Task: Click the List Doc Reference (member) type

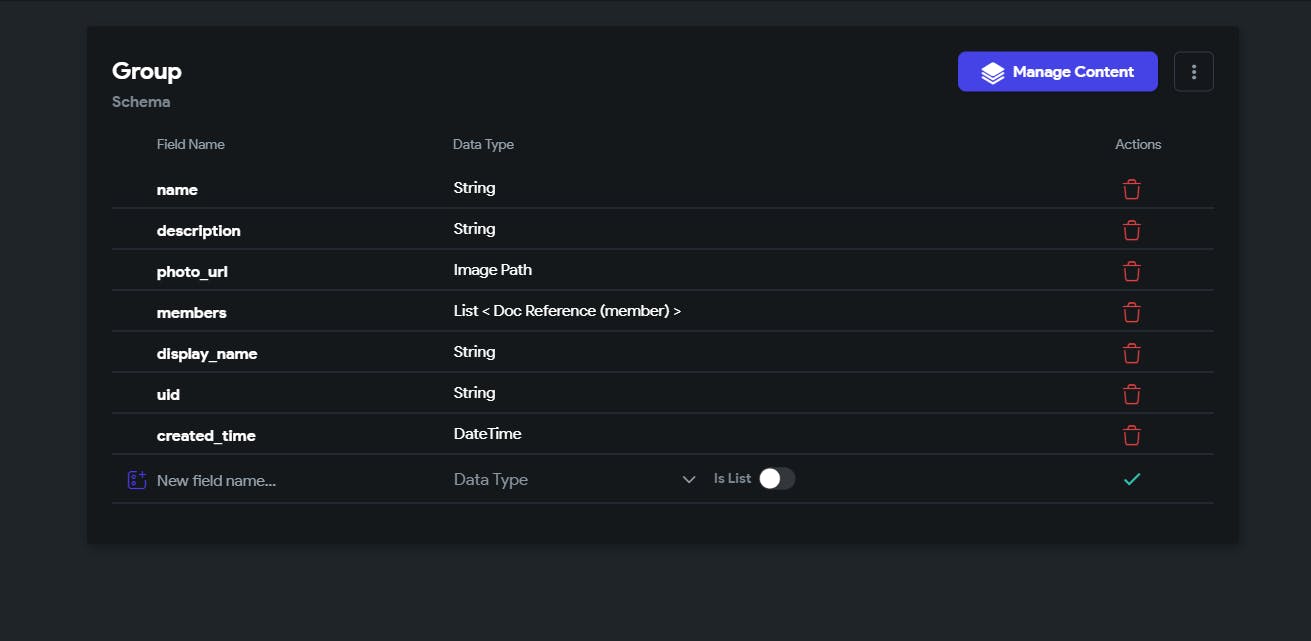Action: point(567,311)
